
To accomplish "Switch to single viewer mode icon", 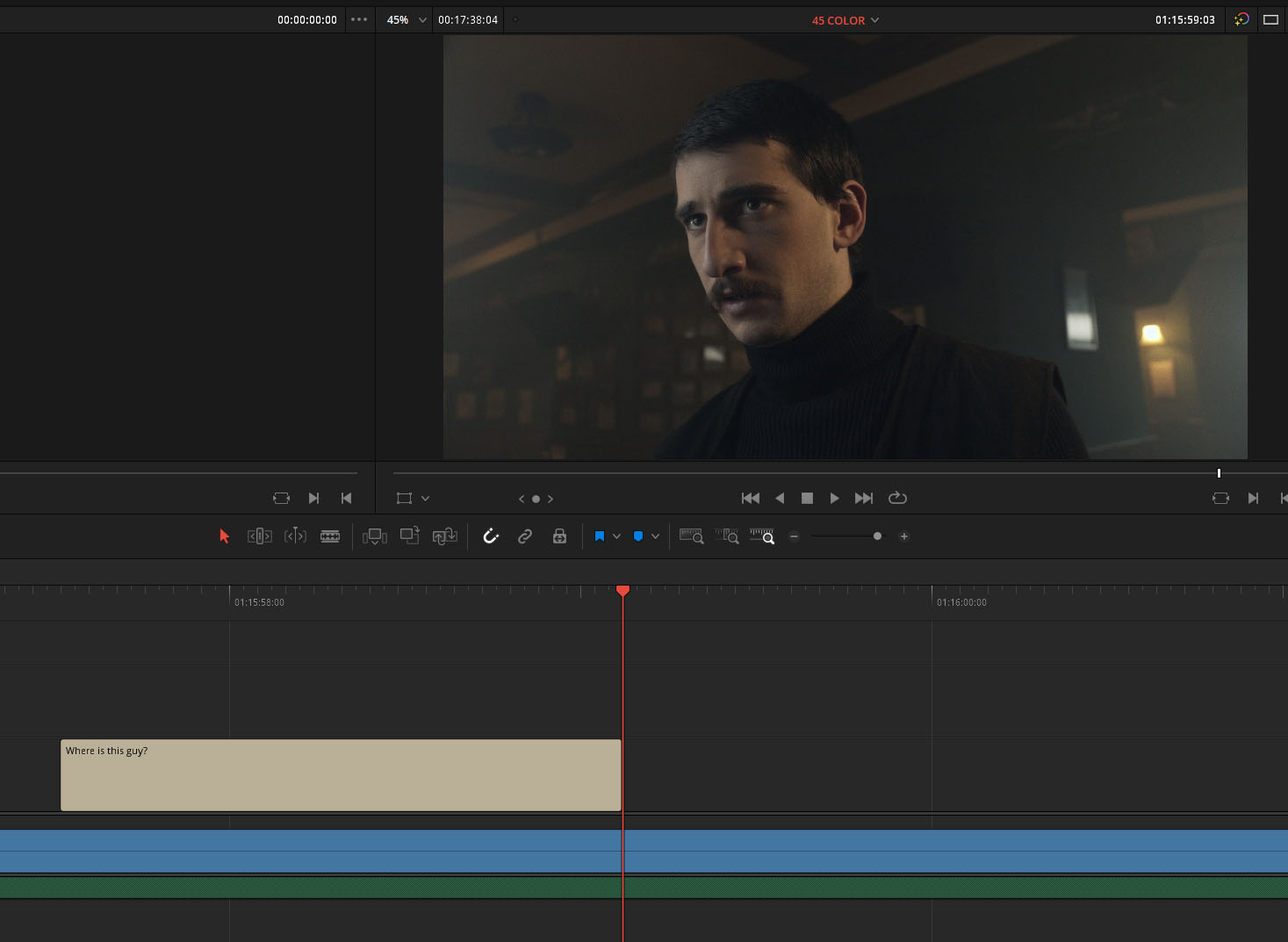I will pyautogui.click(x=1270, y=19).
